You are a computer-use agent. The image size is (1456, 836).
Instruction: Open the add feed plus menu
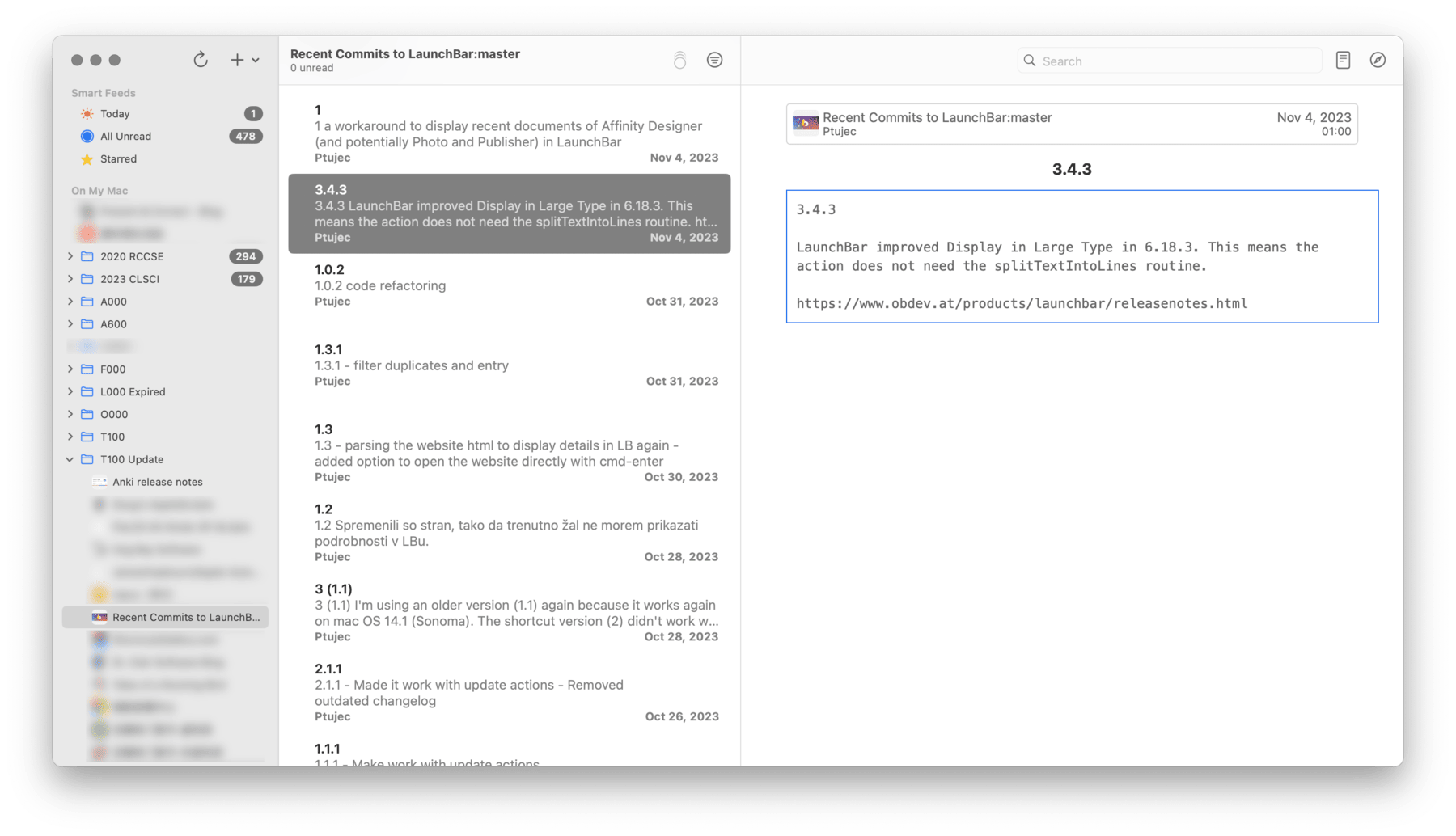[243, 60]
